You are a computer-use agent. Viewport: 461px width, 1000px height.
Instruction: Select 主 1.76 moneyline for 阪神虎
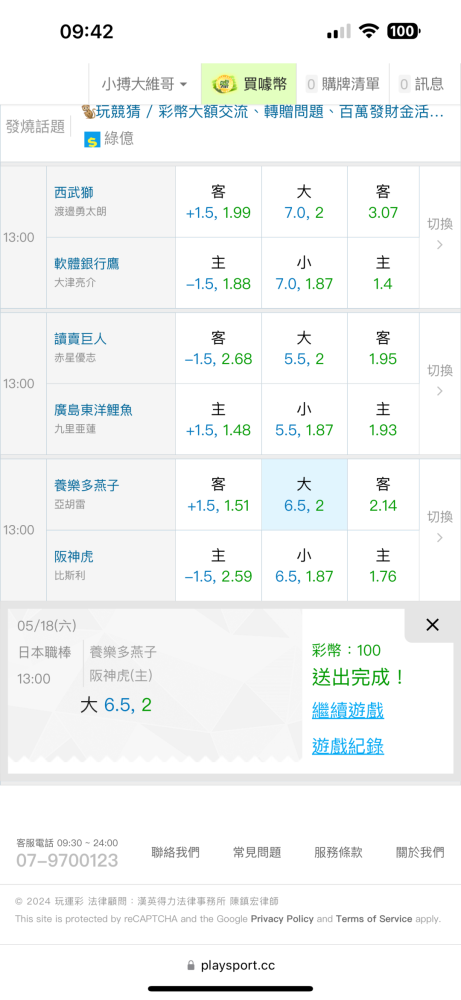(383, 566)
